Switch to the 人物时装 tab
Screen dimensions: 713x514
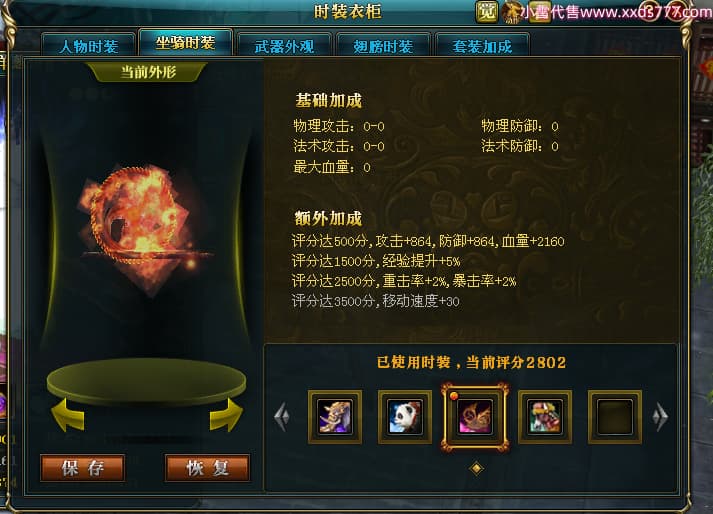(89, 45)
